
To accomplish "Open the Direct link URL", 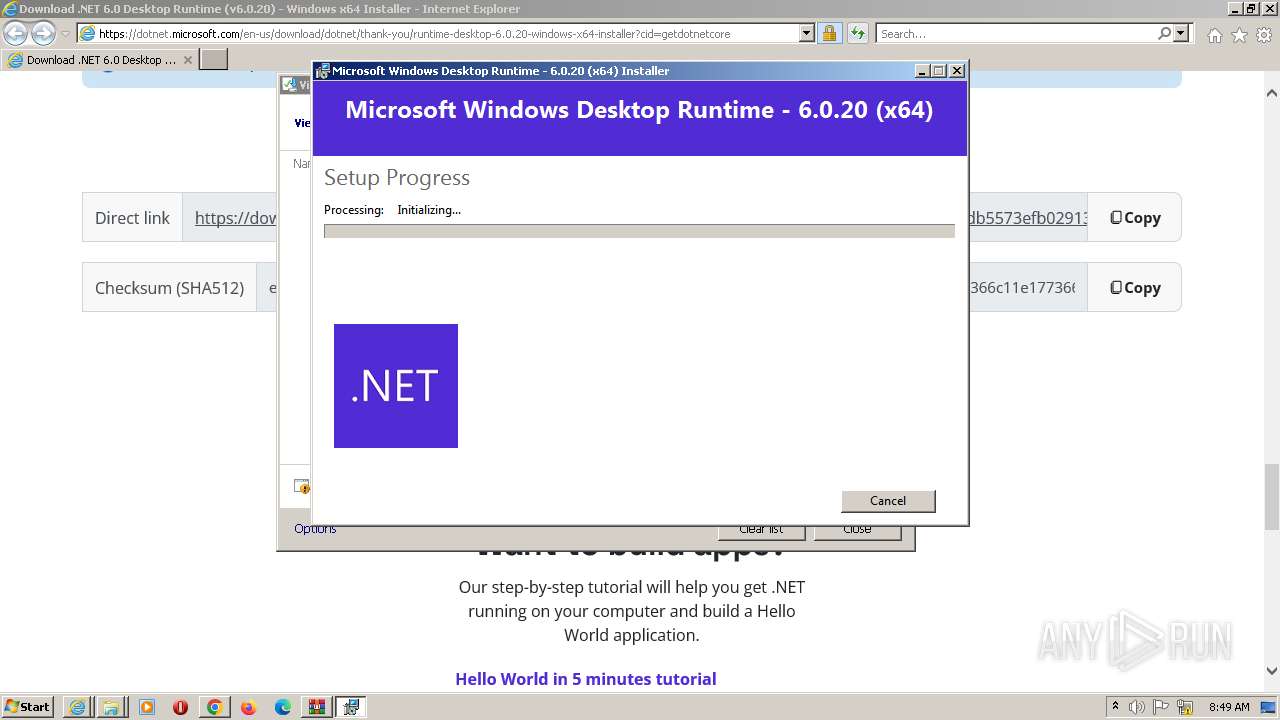I will click(236, 217).
